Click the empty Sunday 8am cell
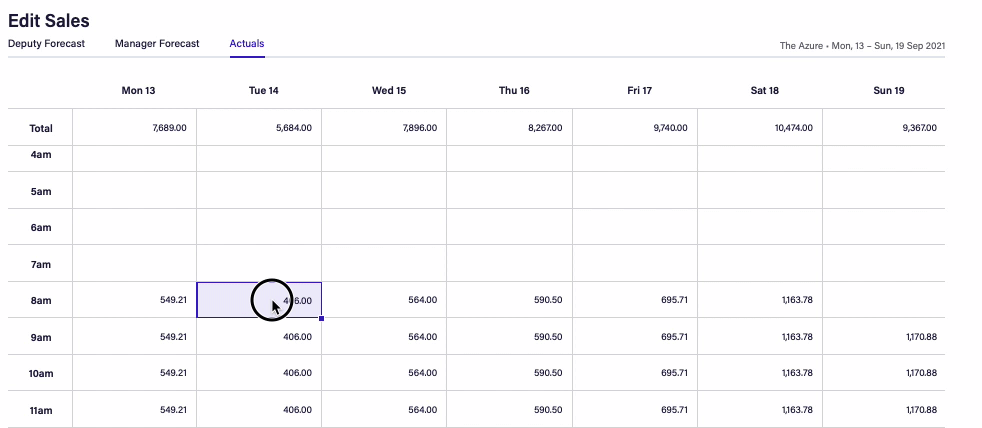This screenshot has width=982, height=428. coord(883,300)
